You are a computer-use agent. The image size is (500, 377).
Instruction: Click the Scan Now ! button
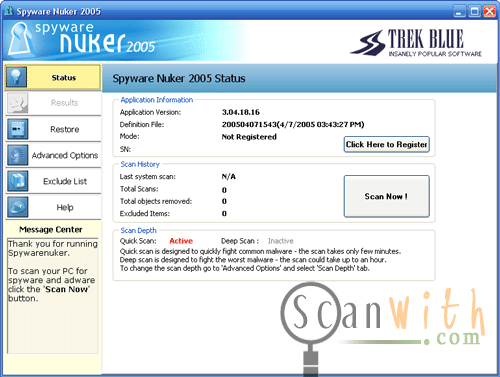386,196
